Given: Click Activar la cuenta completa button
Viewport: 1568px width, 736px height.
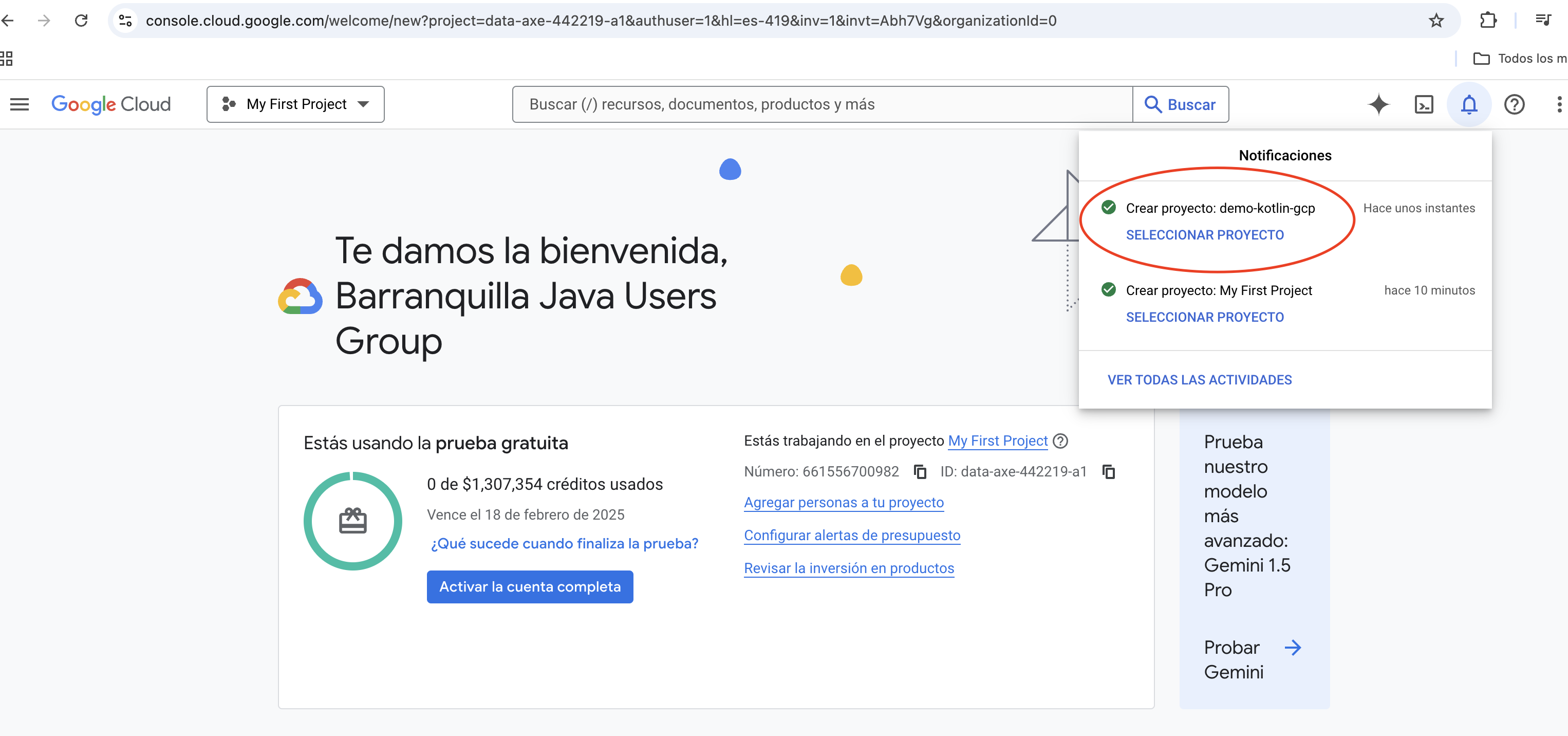Looking at the screenshot, I should pos(530,586).
